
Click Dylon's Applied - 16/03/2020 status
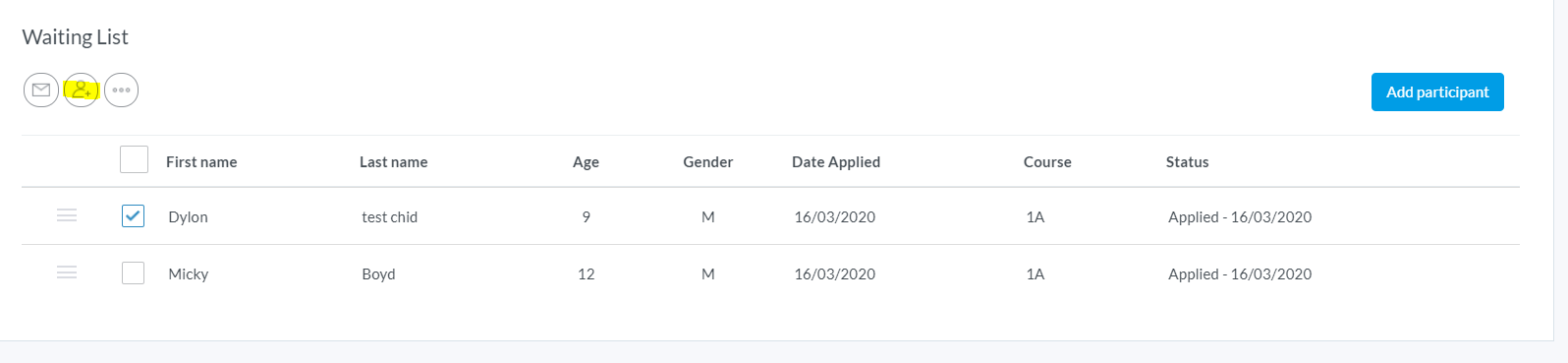[x=1240, y=217]
